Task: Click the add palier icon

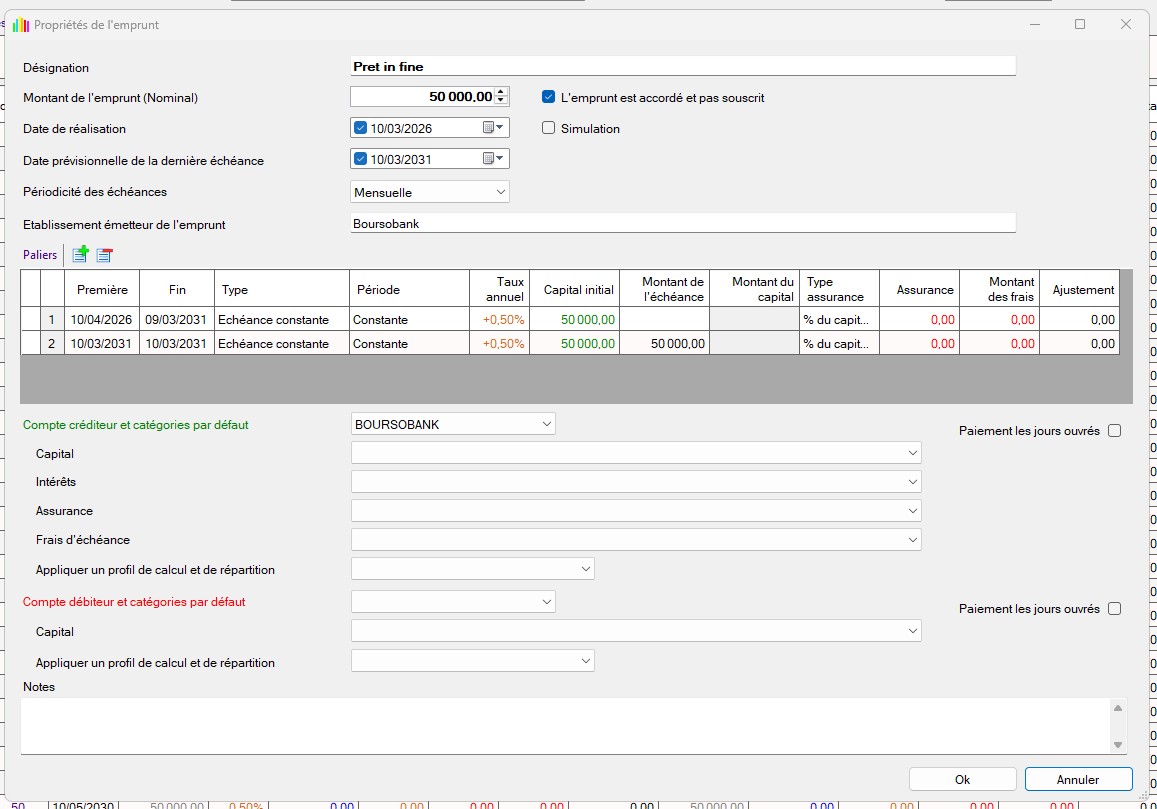Action: click(80, 255)
